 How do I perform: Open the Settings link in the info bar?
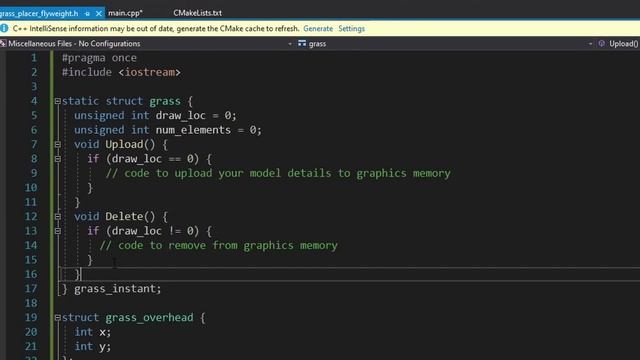351,29
